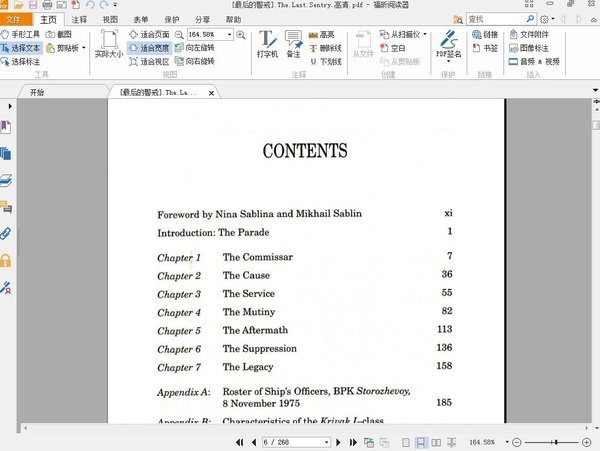Screen dimensions: 600x451
Task: Redo the last action
Action: pyautogui.click(x=104, y=5)
